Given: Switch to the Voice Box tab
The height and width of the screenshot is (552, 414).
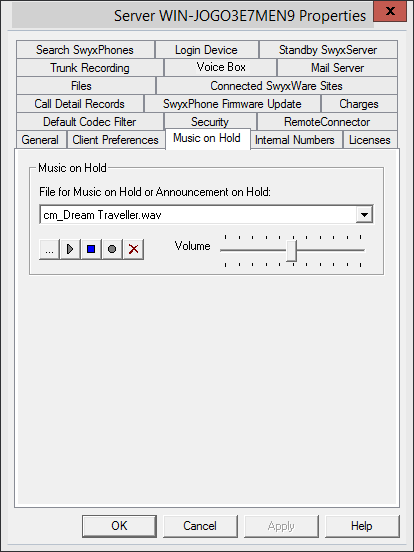Looking at the screenshot, I should 221,68.
